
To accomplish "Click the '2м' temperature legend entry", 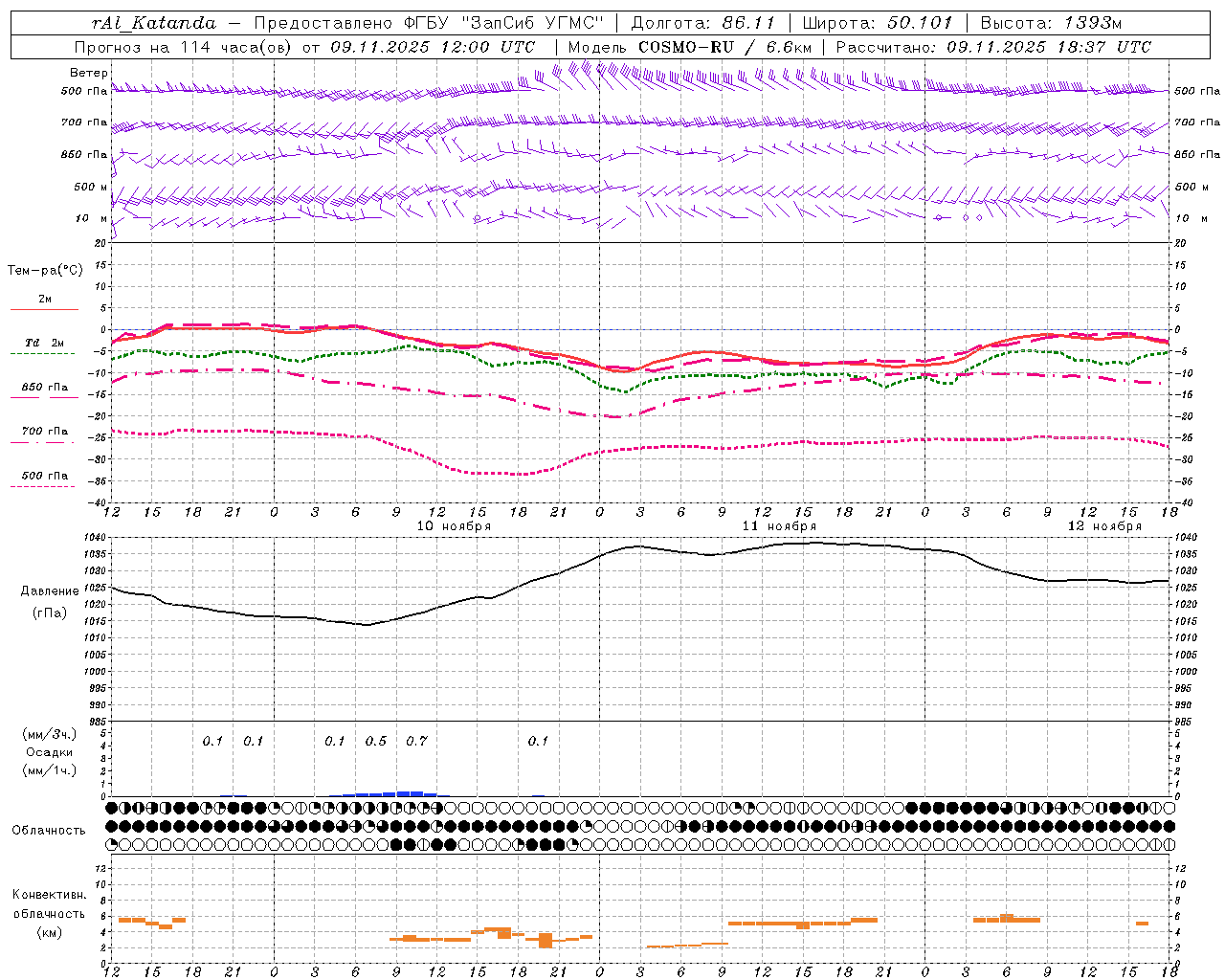I will tap(45, 299).
